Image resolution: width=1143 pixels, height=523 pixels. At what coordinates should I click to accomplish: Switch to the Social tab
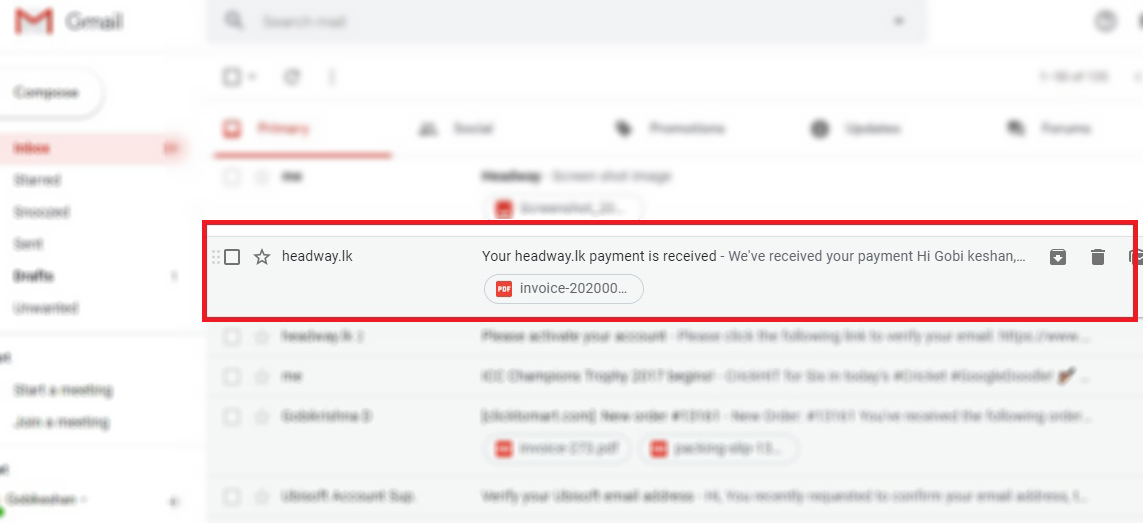tap(456, 129)
